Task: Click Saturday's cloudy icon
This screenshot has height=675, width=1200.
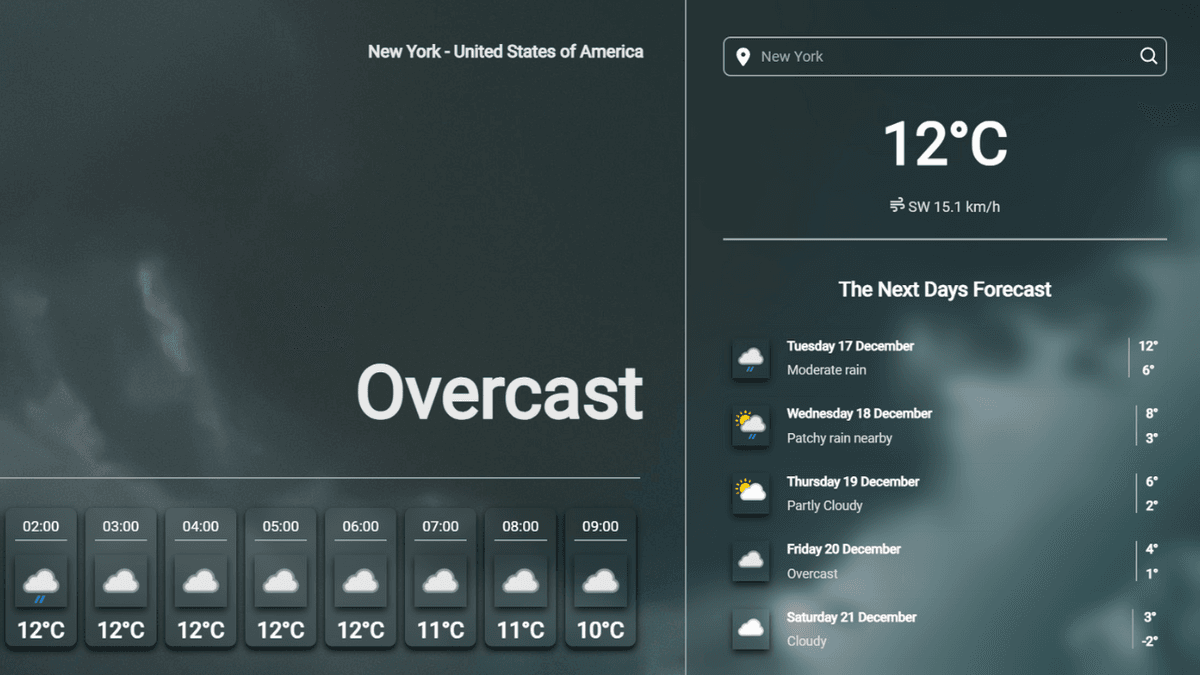Action: (x=750, y=629)
